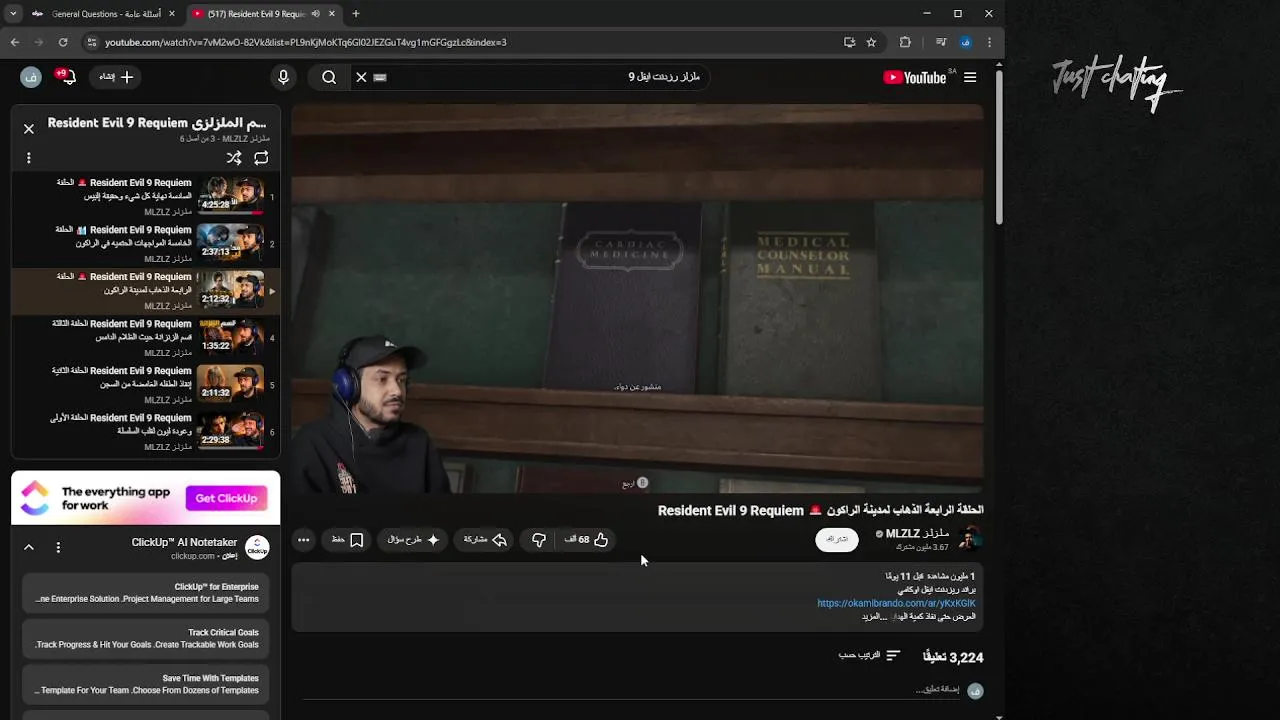
Task: Play playlist video 5 thumbnail 2:11:32
Action: [x=230, y=382]
